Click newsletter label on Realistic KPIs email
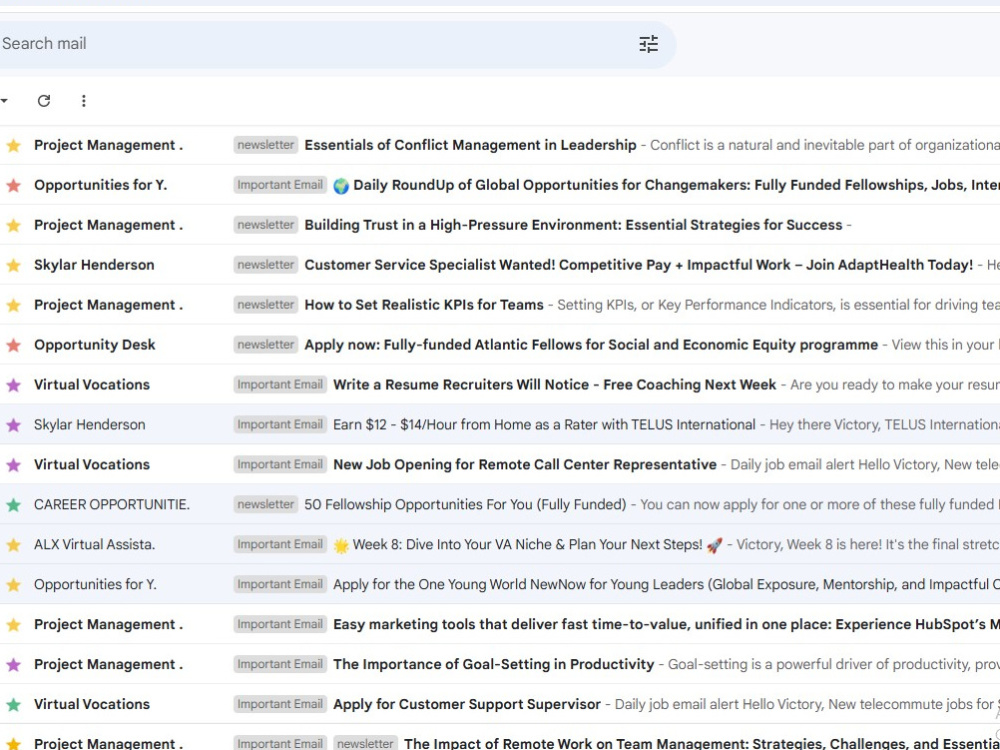 [265, 305]
